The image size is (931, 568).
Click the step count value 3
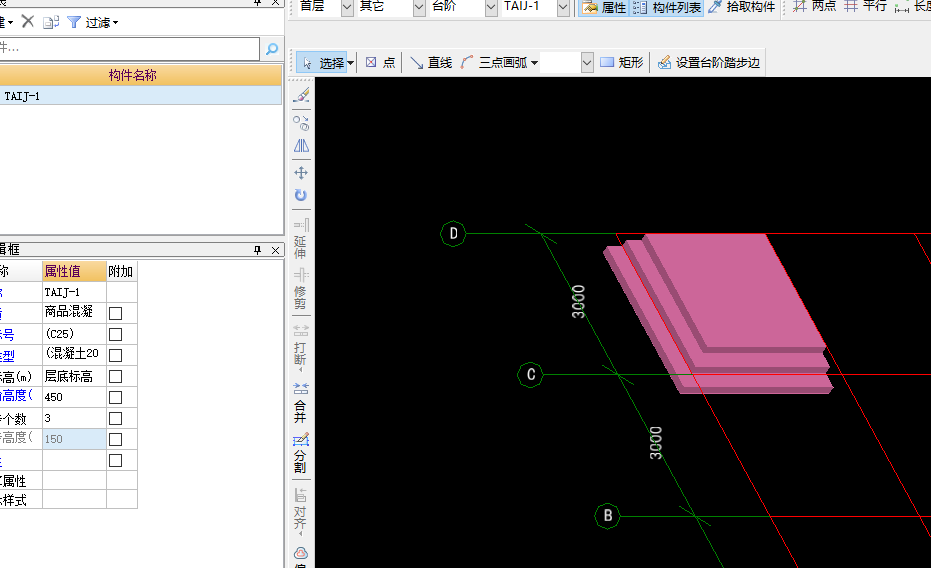point(74,418)
